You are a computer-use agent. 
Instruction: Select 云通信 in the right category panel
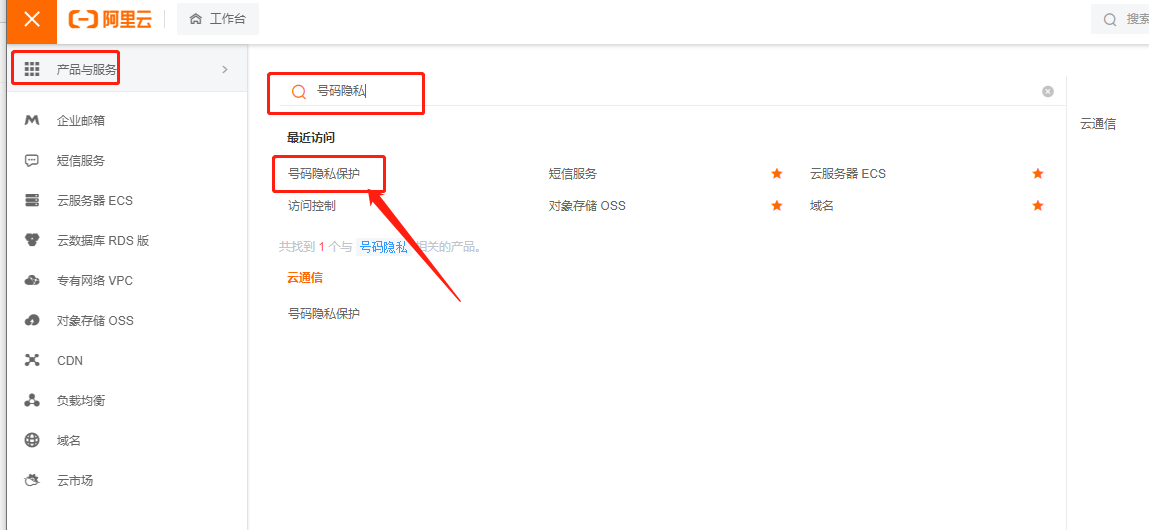pyautogui.click(x=1098, y=124)
